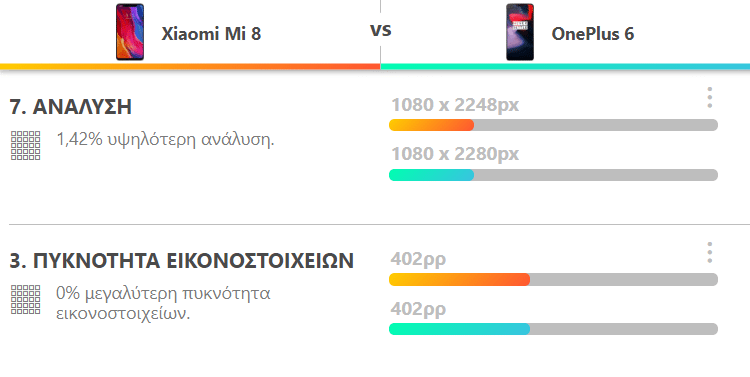Select the 3. ΠΥΚΝΟΤΗΤΑ ΕΙΚΟΝΟΣΤΟΙΧΕΙΩΝ heading
The width and height of the screenshot is (750, 377).
tap(182, 261)
